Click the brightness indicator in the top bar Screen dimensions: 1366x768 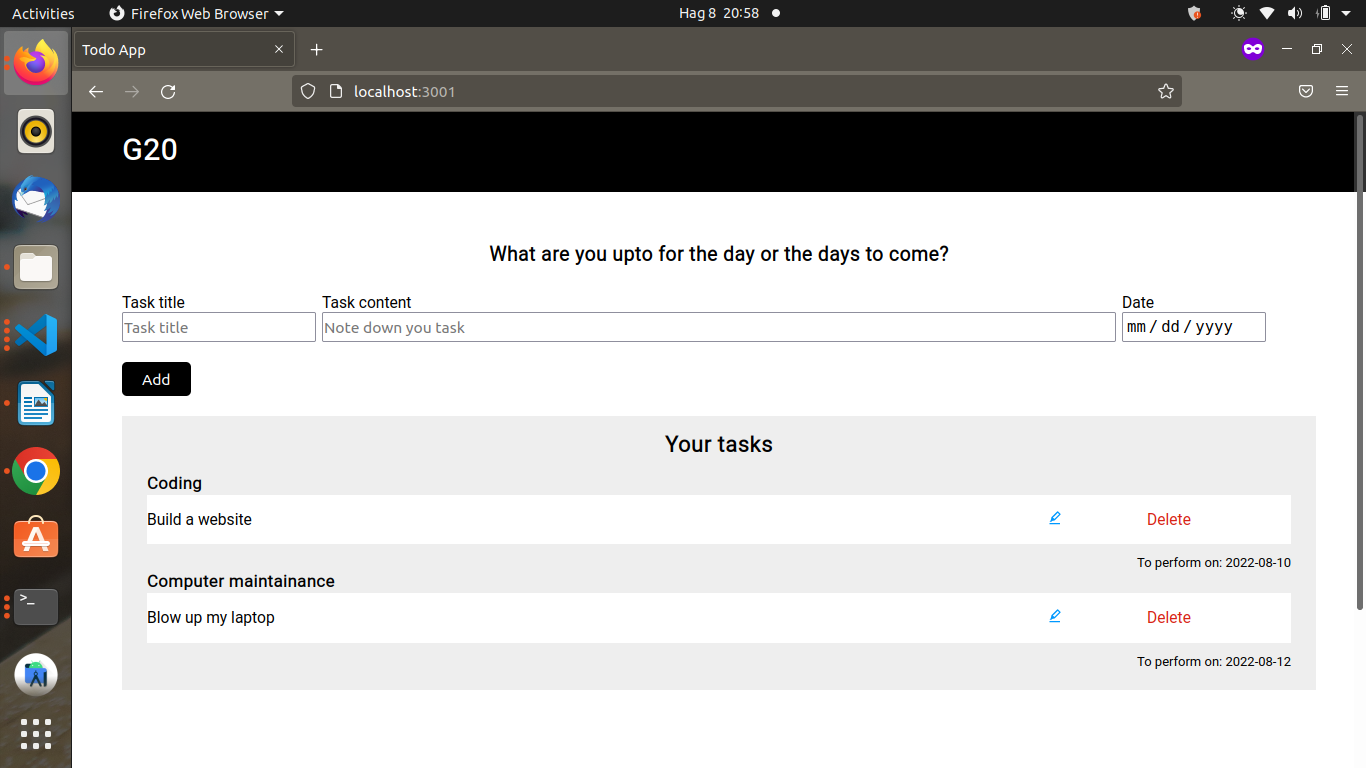pos(1239,14)
